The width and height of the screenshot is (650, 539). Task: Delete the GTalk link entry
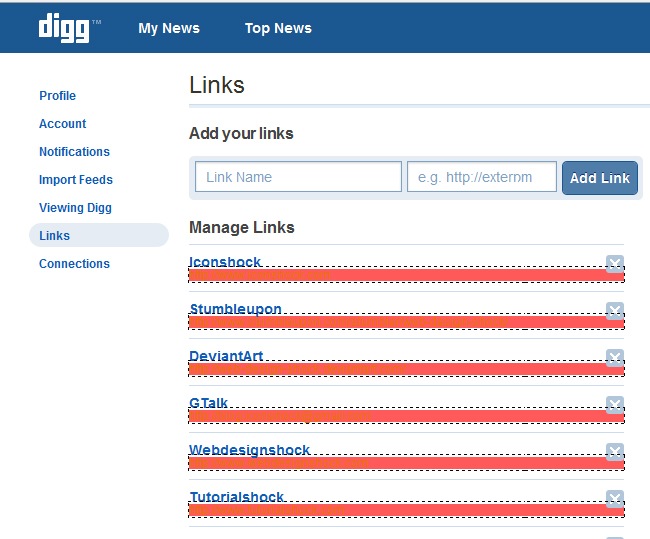[x=615, y=405]
